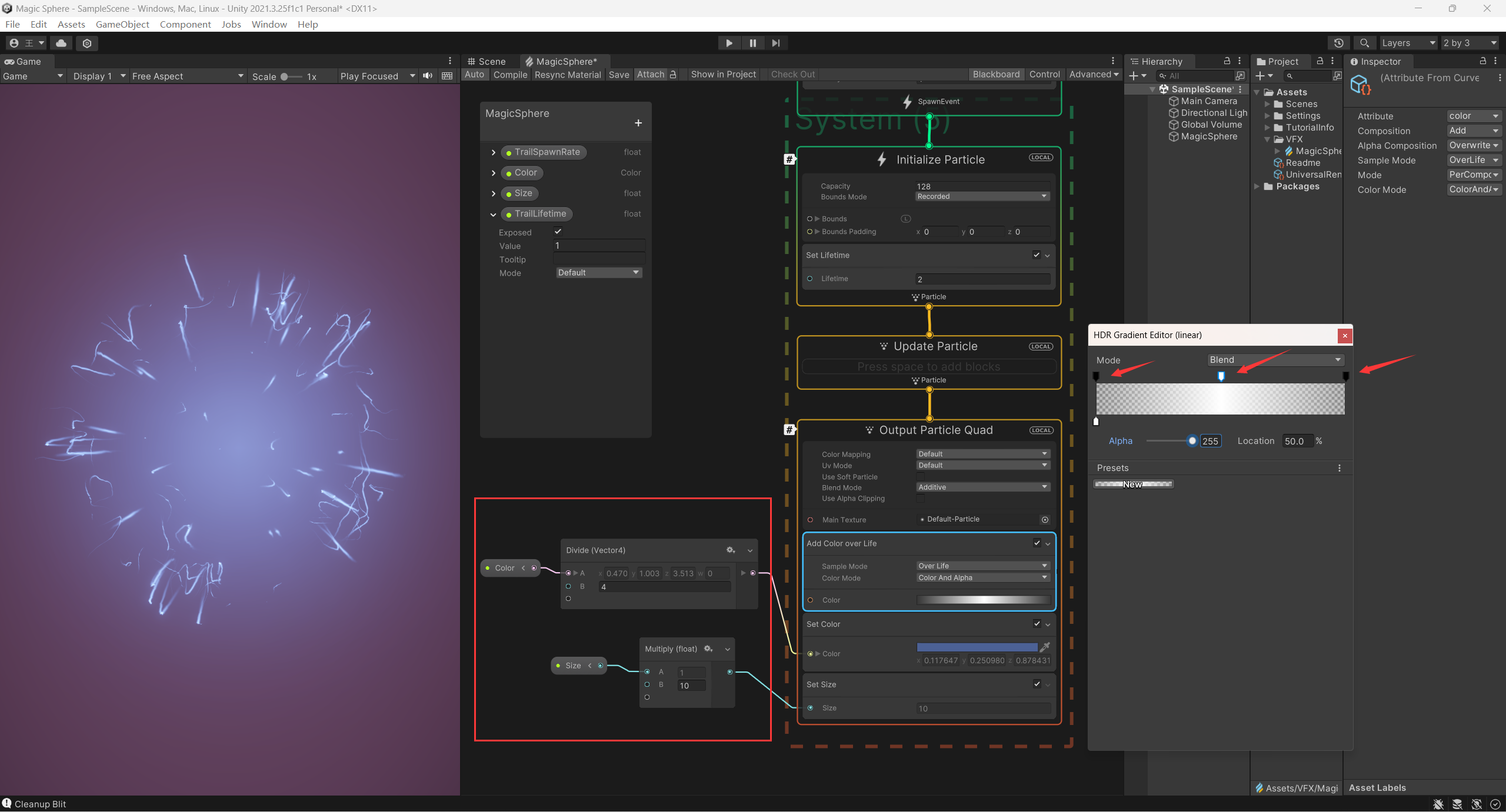This screenshot has width=1506, height=812.
Task: Toggle Use Alpha Clipping checkbox
Action: point(921,498)
